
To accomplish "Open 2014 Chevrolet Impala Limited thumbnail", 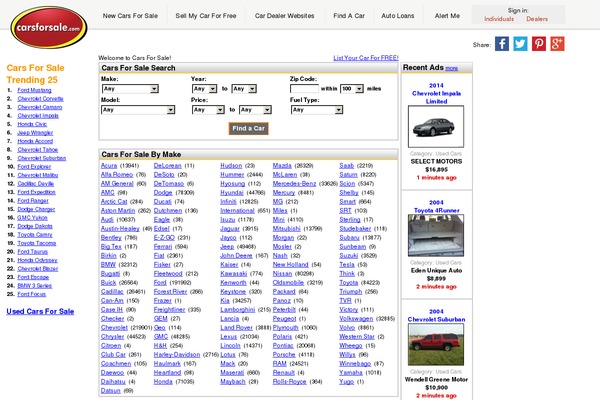I will [436, 127].
